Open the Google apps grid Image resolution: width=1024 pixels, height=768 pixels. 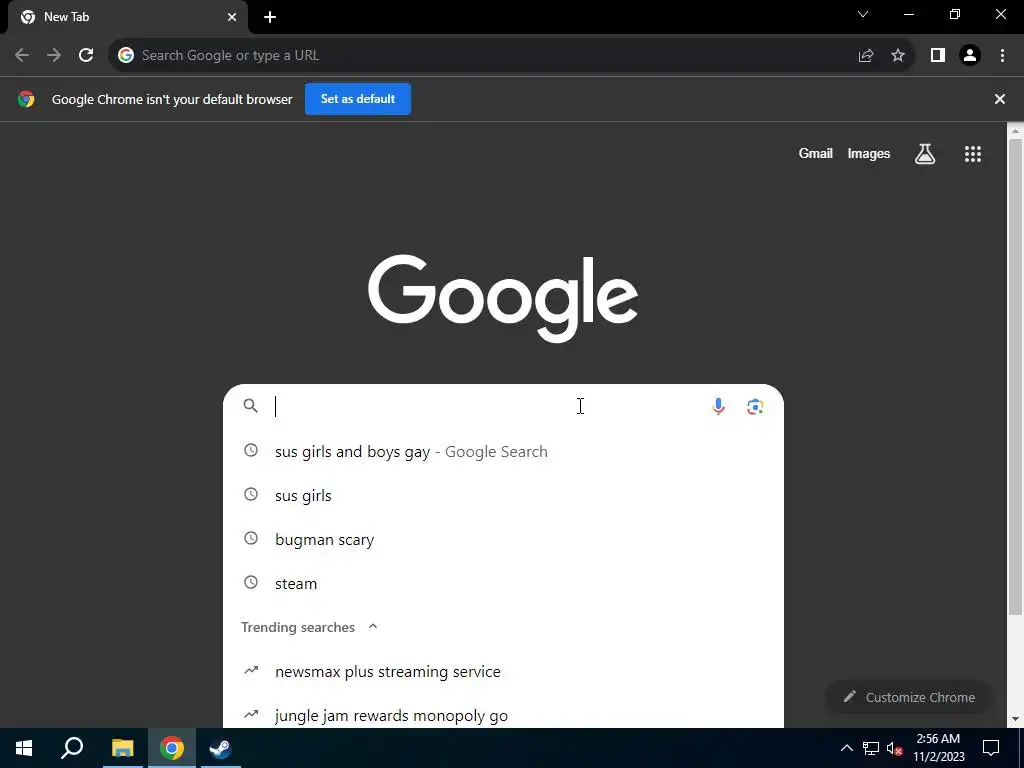973,154
